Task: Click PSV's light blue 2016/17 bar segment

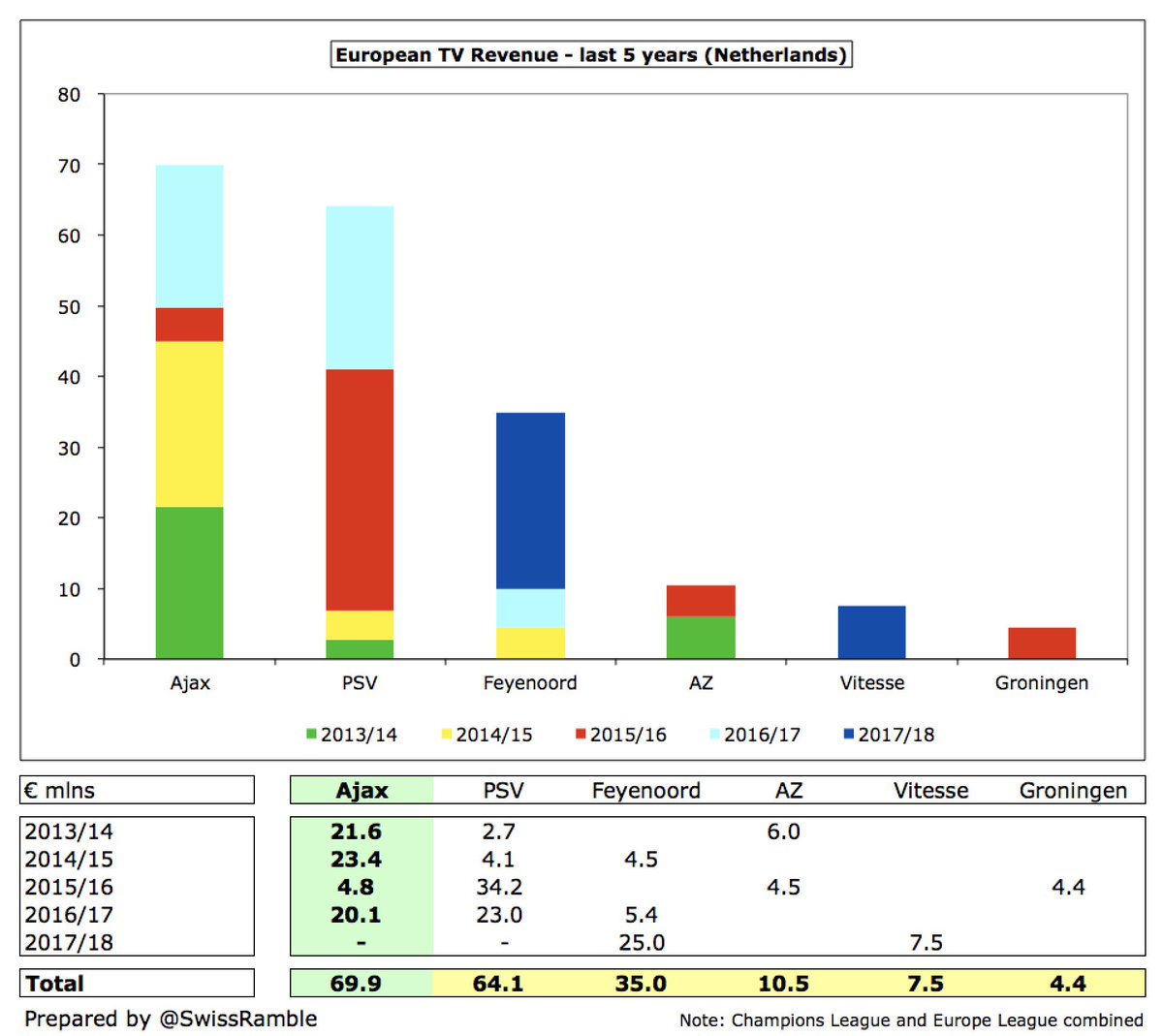Action: [360, 288]
